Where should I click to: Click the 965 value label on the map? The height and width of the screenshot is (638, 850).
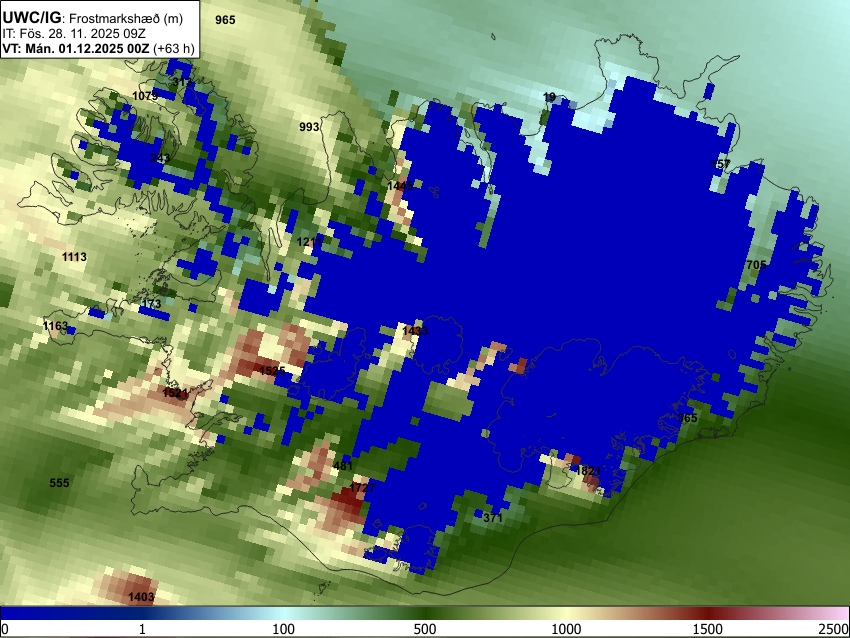(225, 20)
